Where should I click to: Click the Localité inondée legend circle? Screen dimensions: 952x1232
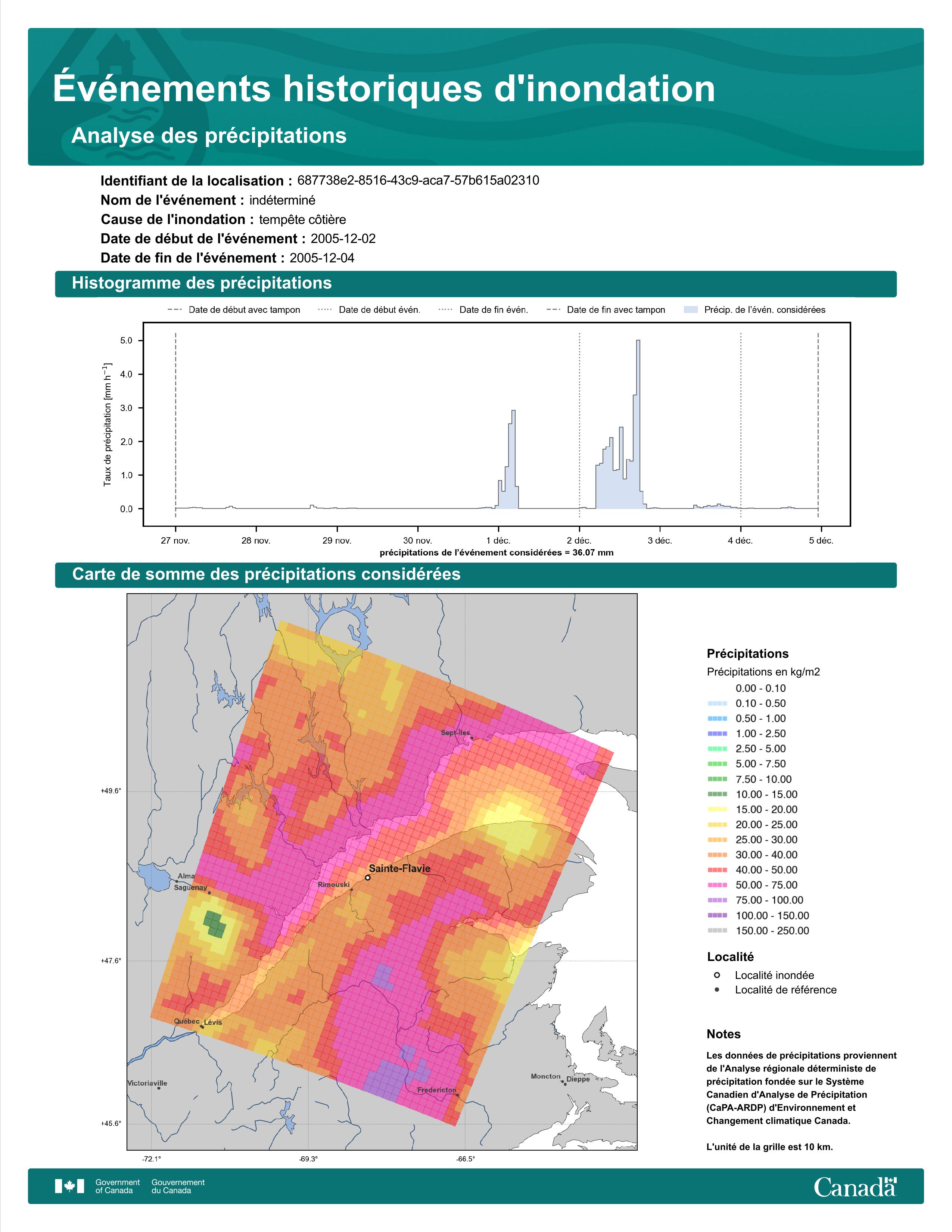717,975
